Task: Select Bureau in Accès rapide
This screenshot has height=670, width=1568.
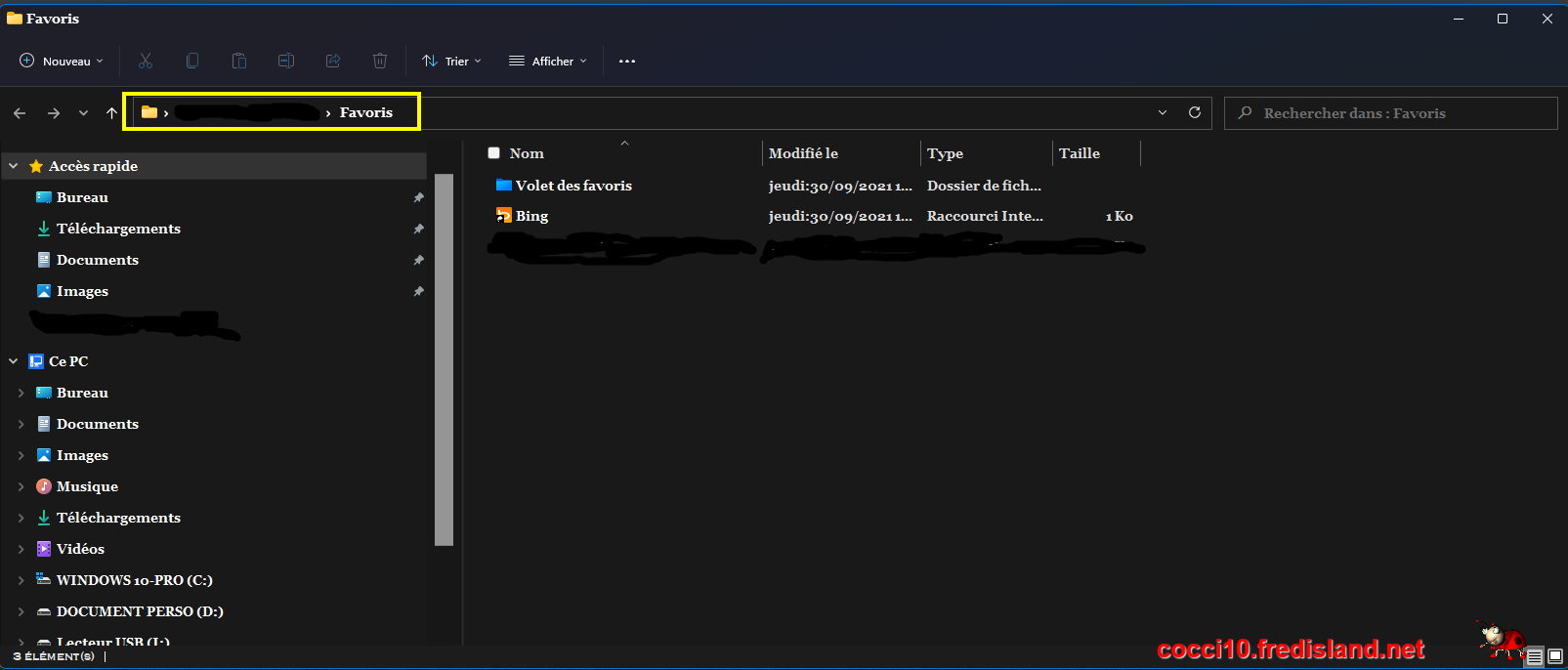Action: click(82, 197)
